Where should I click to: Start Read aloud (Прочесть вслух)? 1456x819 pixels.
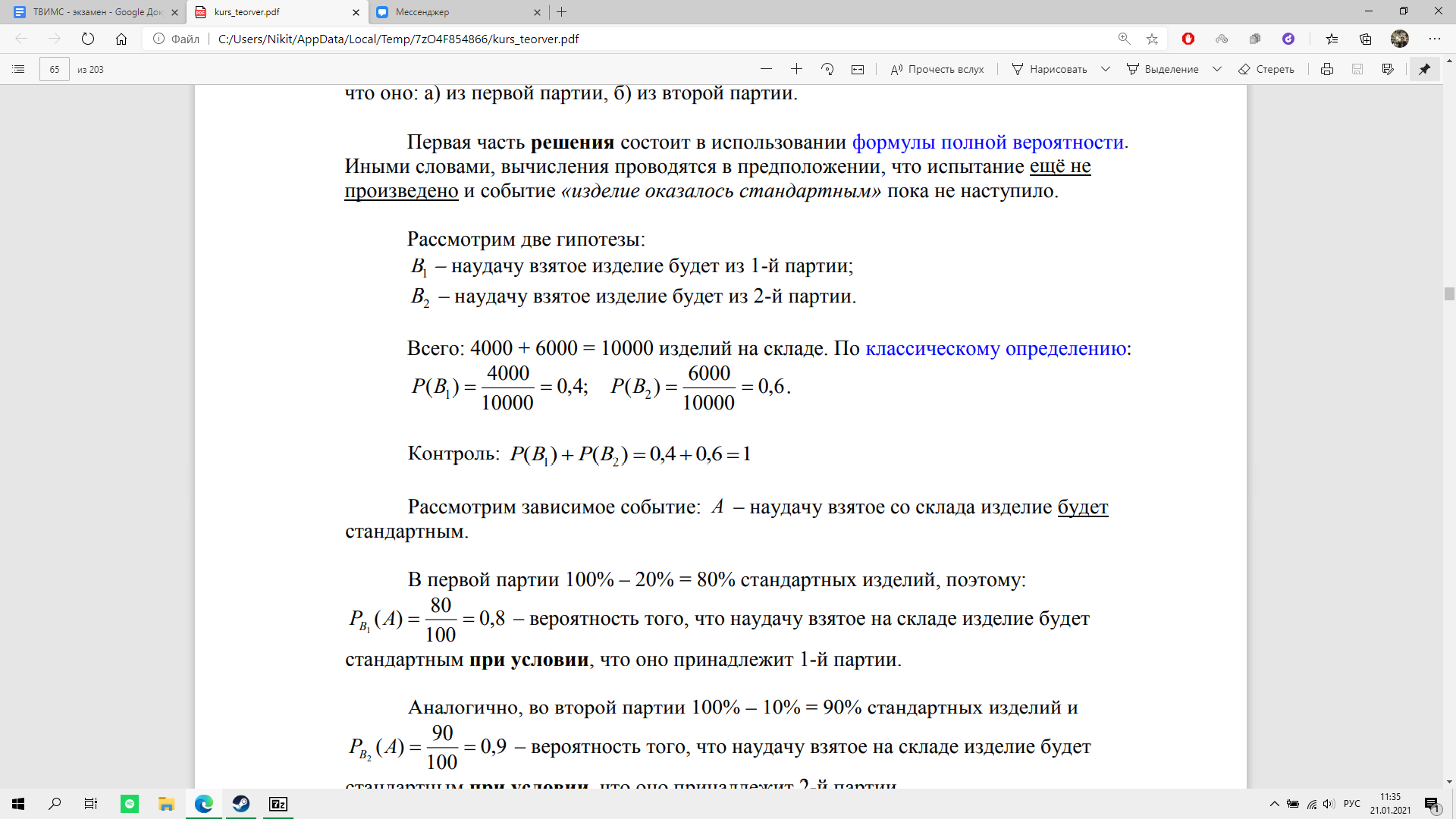(x=937, y=69)
